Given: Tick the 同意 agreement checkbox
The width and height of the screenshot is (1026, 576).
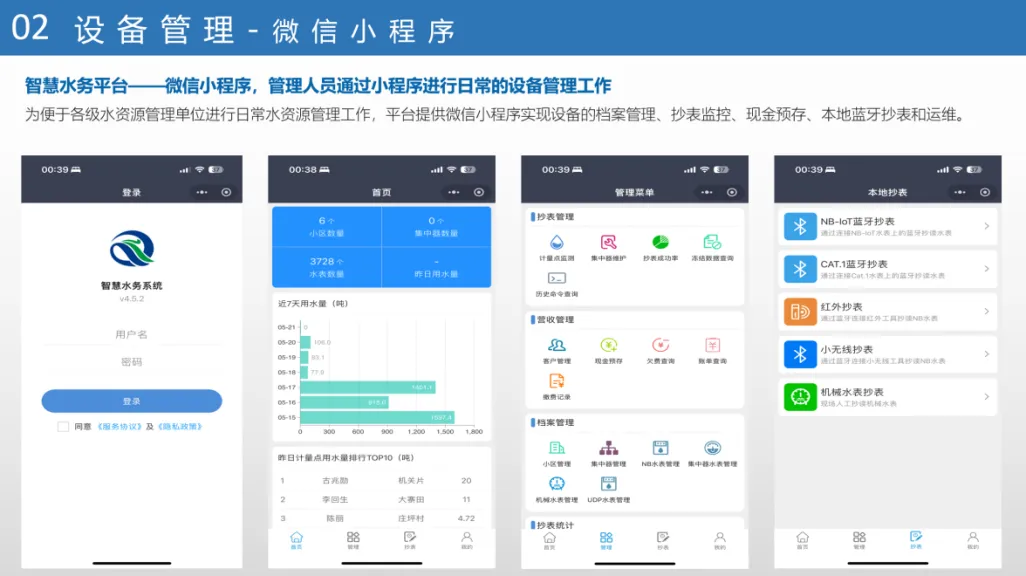Looking at the screenshot, I should click(63, 427).
